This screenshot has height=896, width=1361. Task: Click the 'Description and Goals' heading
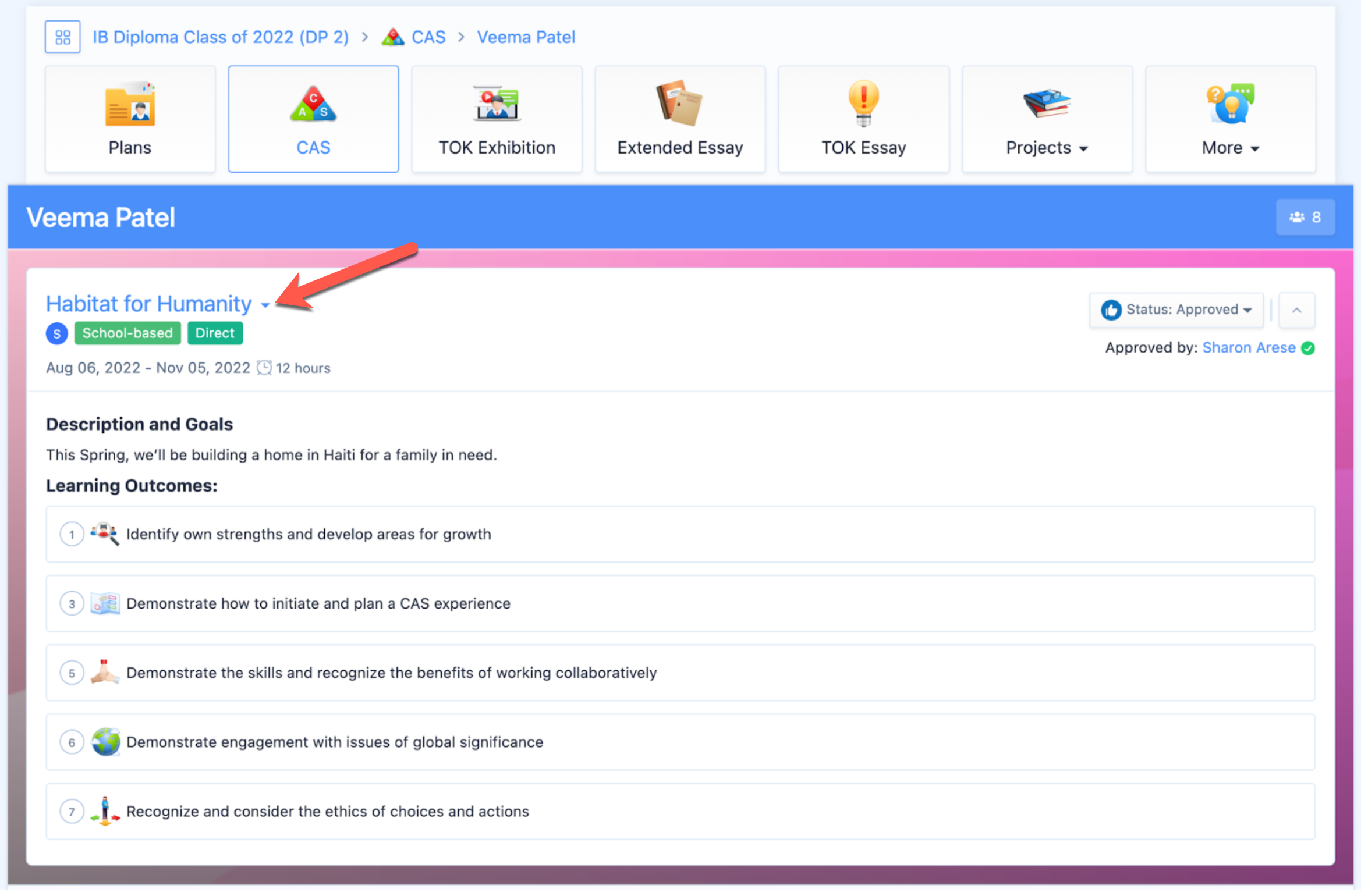140,425
